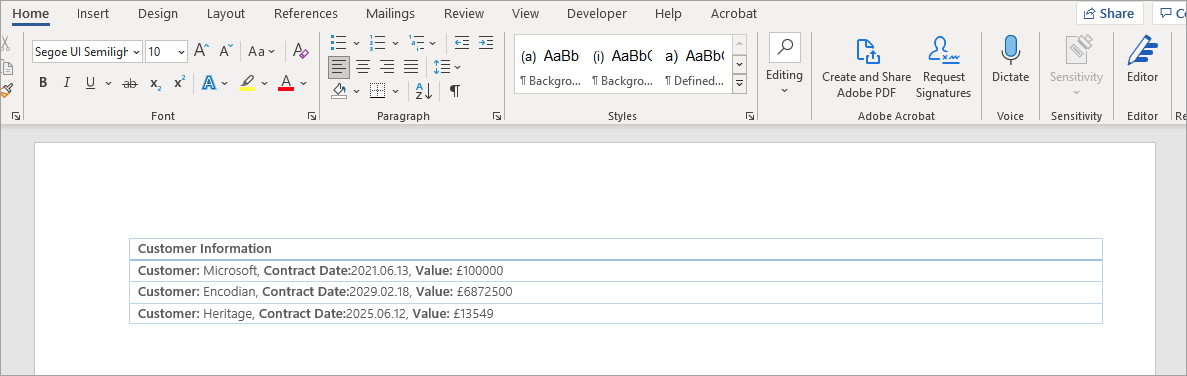Click Increase Font Size icon
The image size is (1187, 376).
coord(201,51)
